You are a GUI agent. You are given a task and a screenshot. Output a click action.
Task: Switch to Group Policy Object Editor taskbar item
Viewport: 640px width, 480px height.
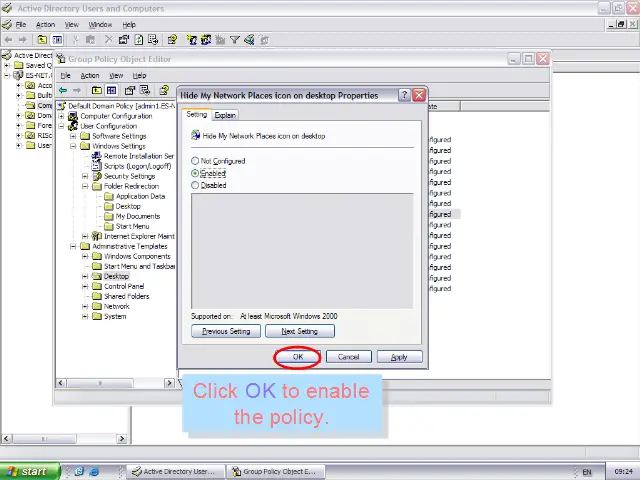pyautogui.click(x=276, y=471)
